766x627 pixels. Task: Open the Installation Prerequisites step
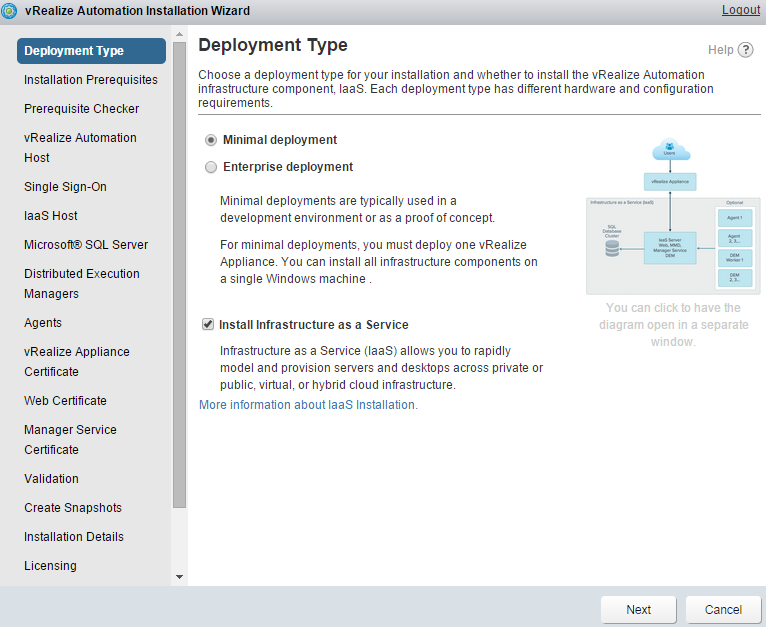[91, 80]
